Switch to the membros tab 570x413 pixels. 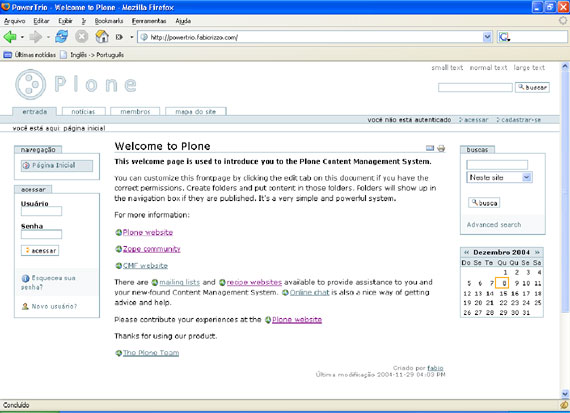[x=135, y=112]
